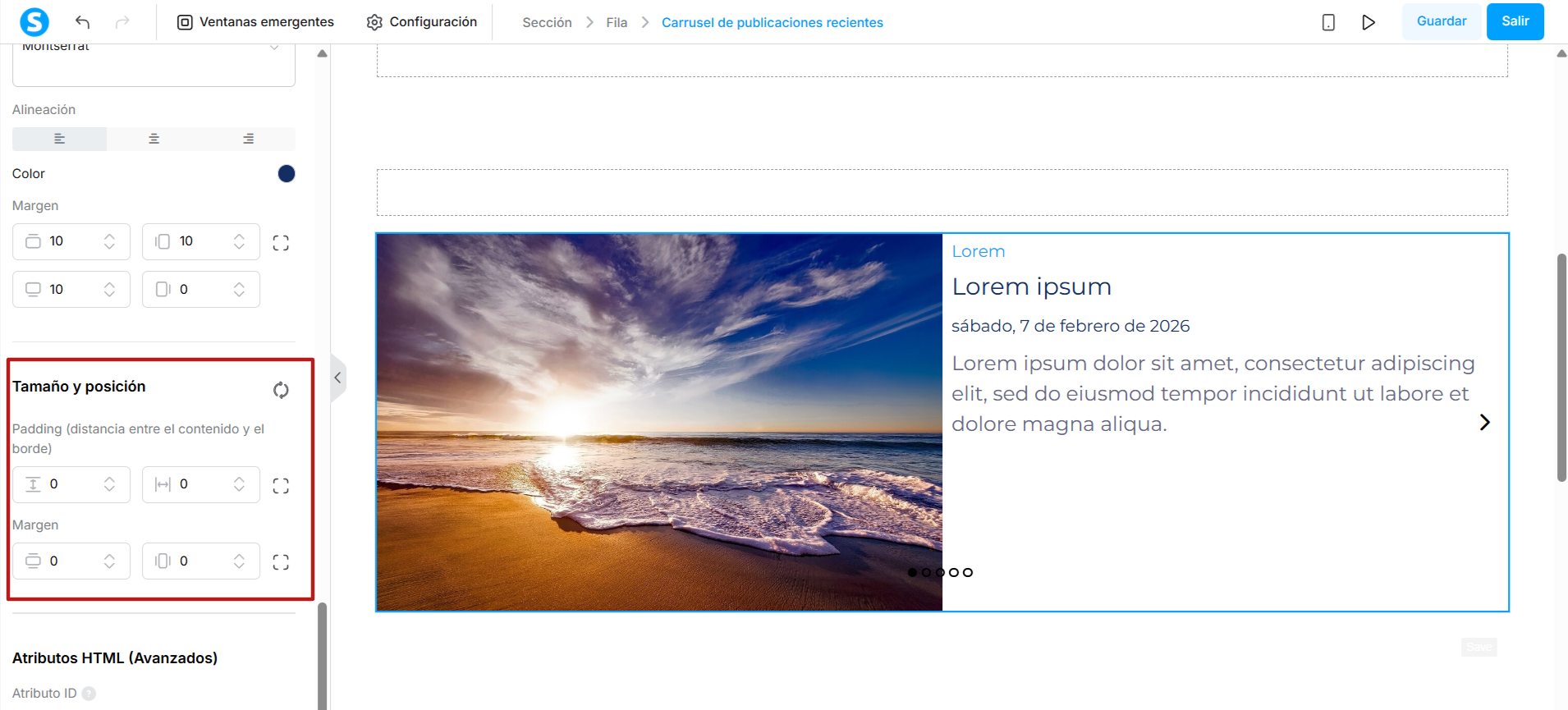Click the blue S logo
The width and height of the screenshot is (1568, 710).
[x=34, y=22]
